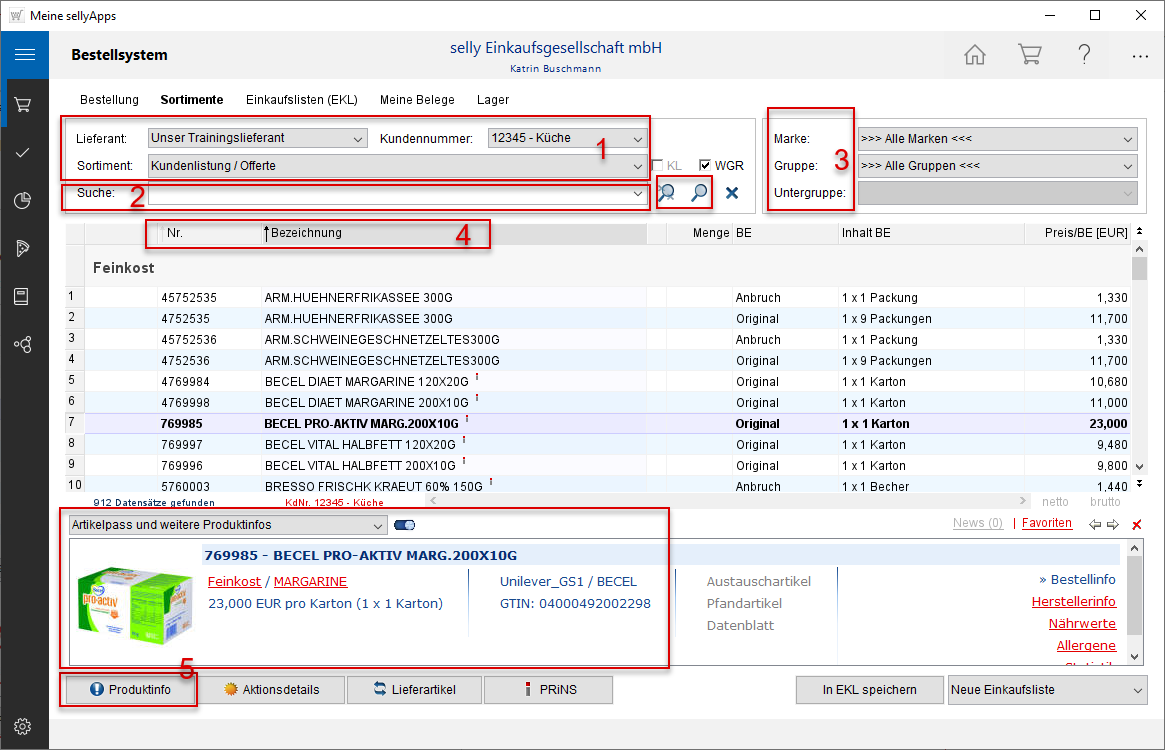Click the right magnifier search icon
This screenshot has height=750, width=1165.
tap(700, 193)
